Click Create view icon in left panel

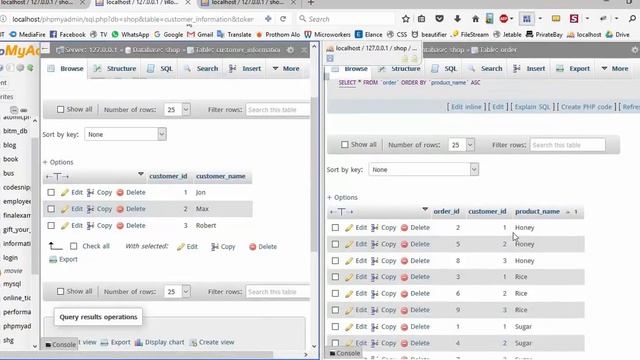coord(193,342)
